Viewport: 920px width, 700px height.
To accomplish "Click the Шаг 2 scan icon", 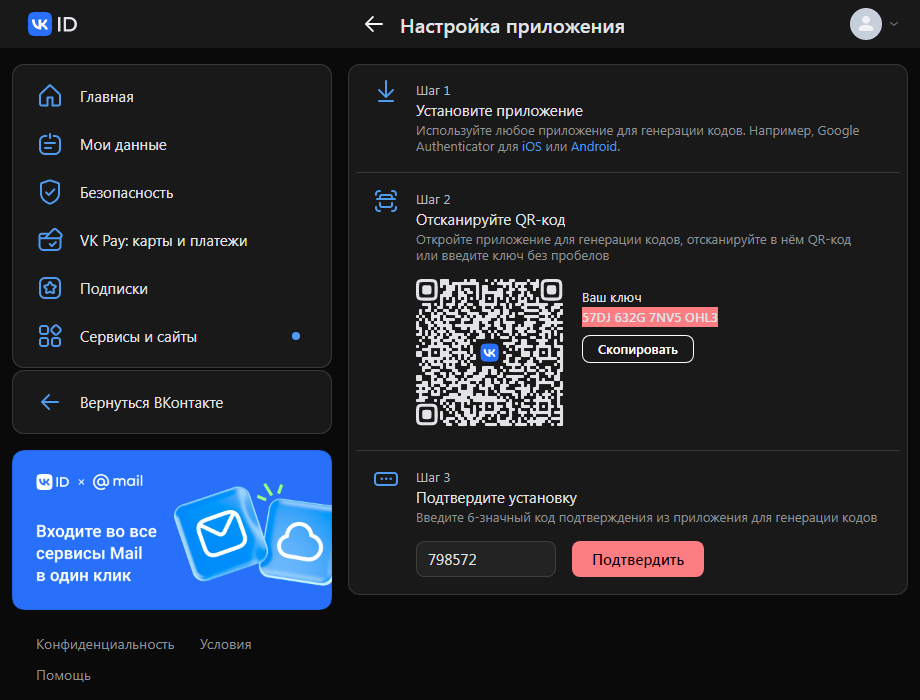I will [x=386, y=201].
